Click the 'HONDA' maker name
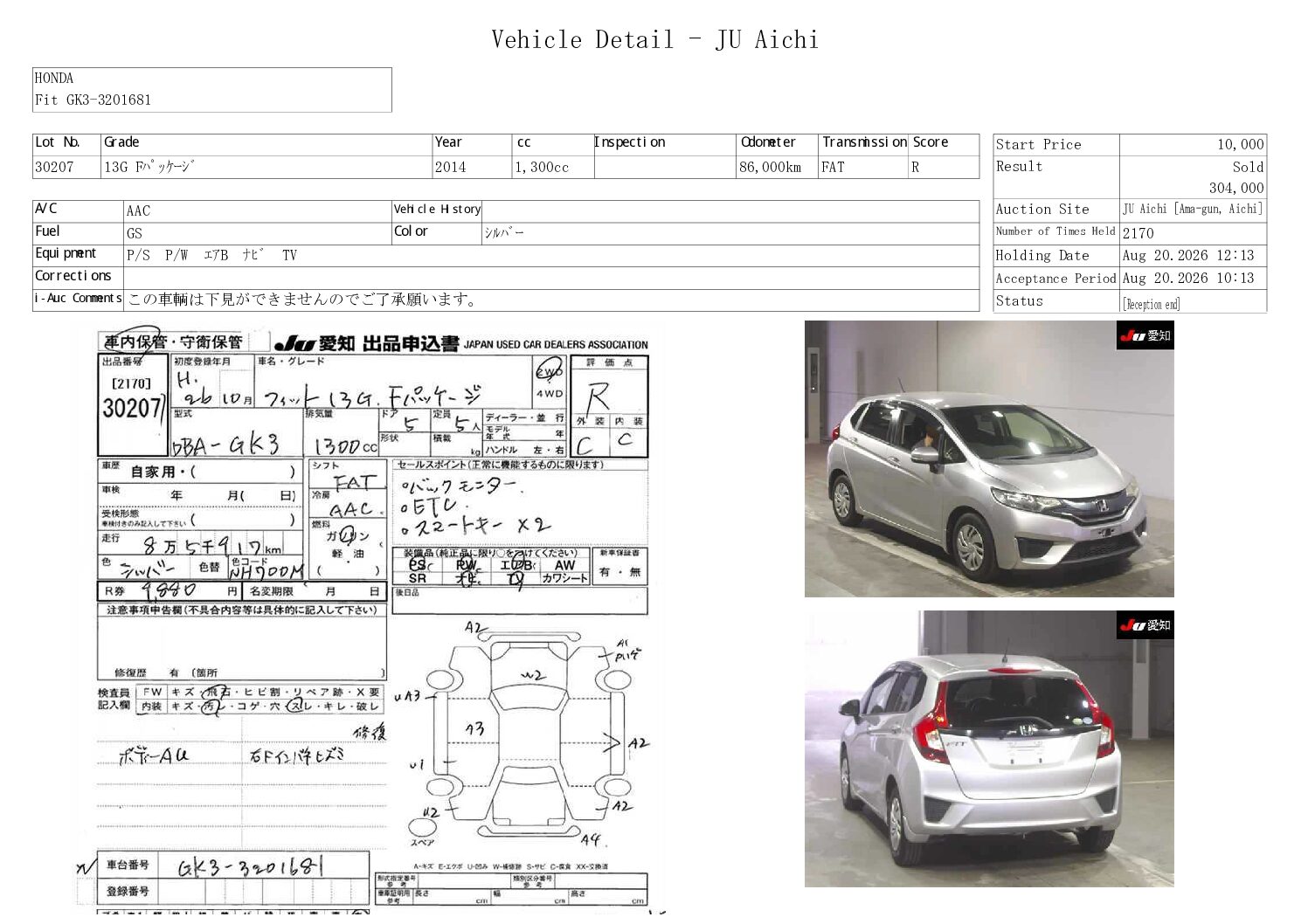The height and width of the screenshot is (924, 1308). [x=54, y=78]
